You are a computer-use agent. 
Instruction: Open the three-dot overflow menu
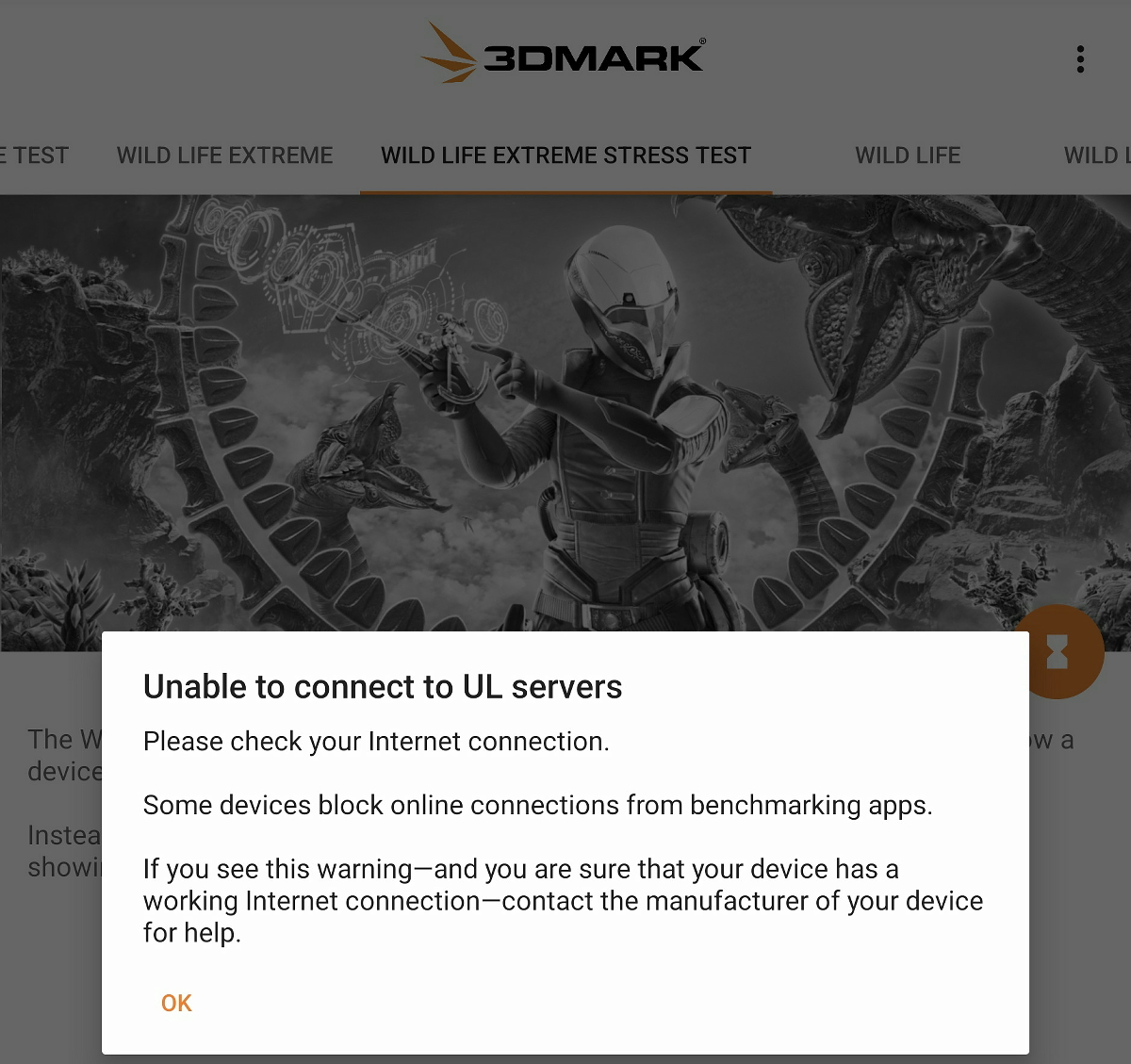1080,59
